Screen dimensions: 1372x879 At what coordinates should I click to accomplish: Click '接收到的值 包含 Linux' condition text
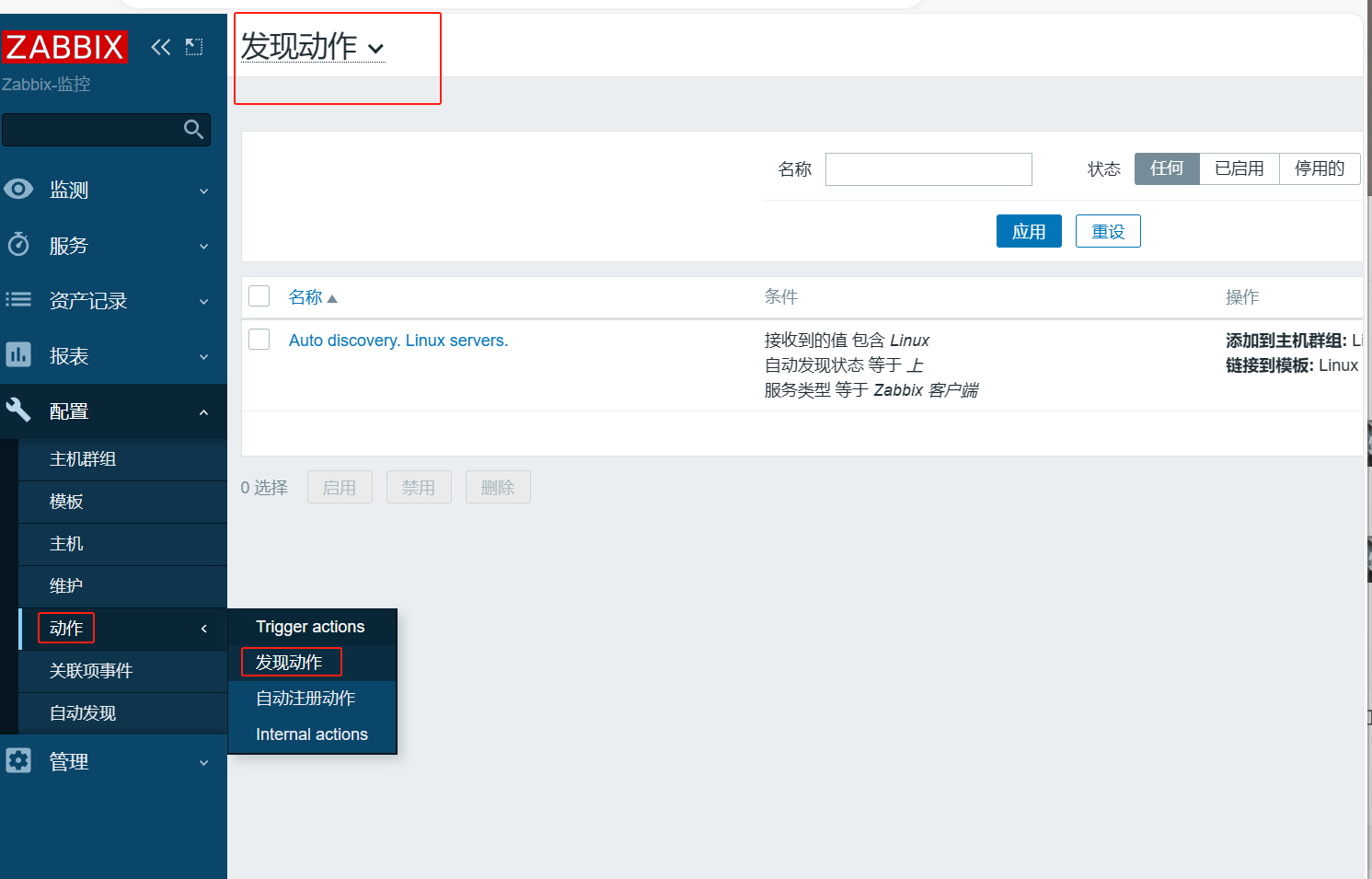[x=847, y=341]
